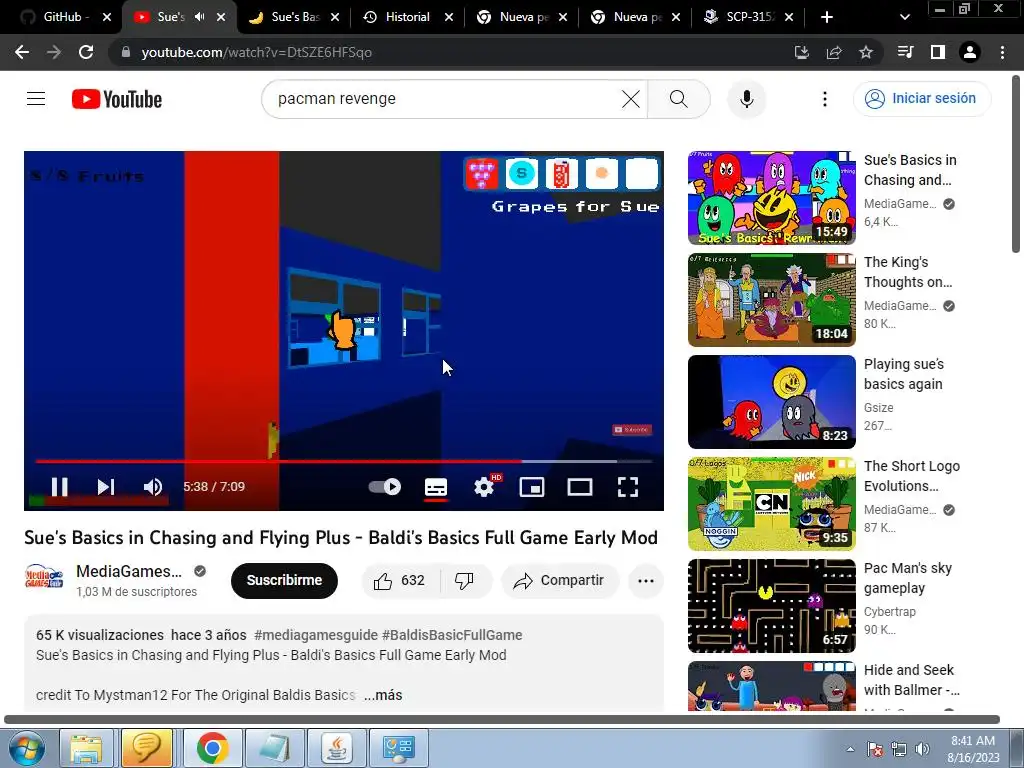
Task: Dislike the video
Action: click(x=464, y=581)
